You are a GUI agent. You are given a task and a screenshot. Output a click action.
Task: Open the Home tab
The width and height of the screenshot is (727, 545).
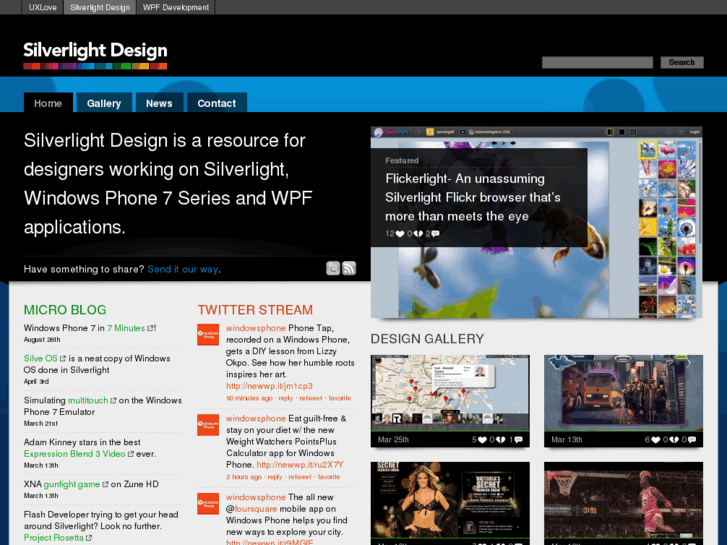(48, 103)
